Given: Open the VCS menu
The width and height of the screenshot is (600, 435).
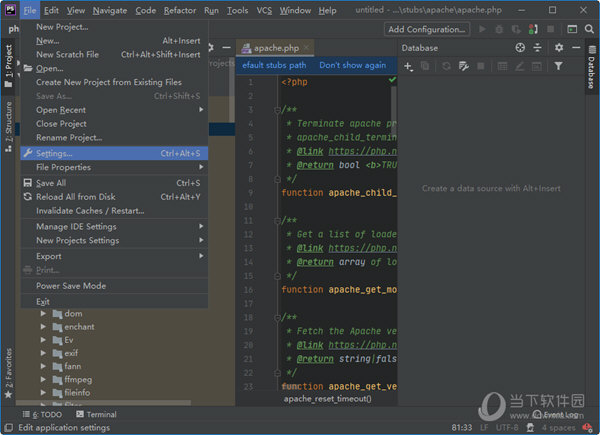Looking at the screenshot, I should pos(264,10).
